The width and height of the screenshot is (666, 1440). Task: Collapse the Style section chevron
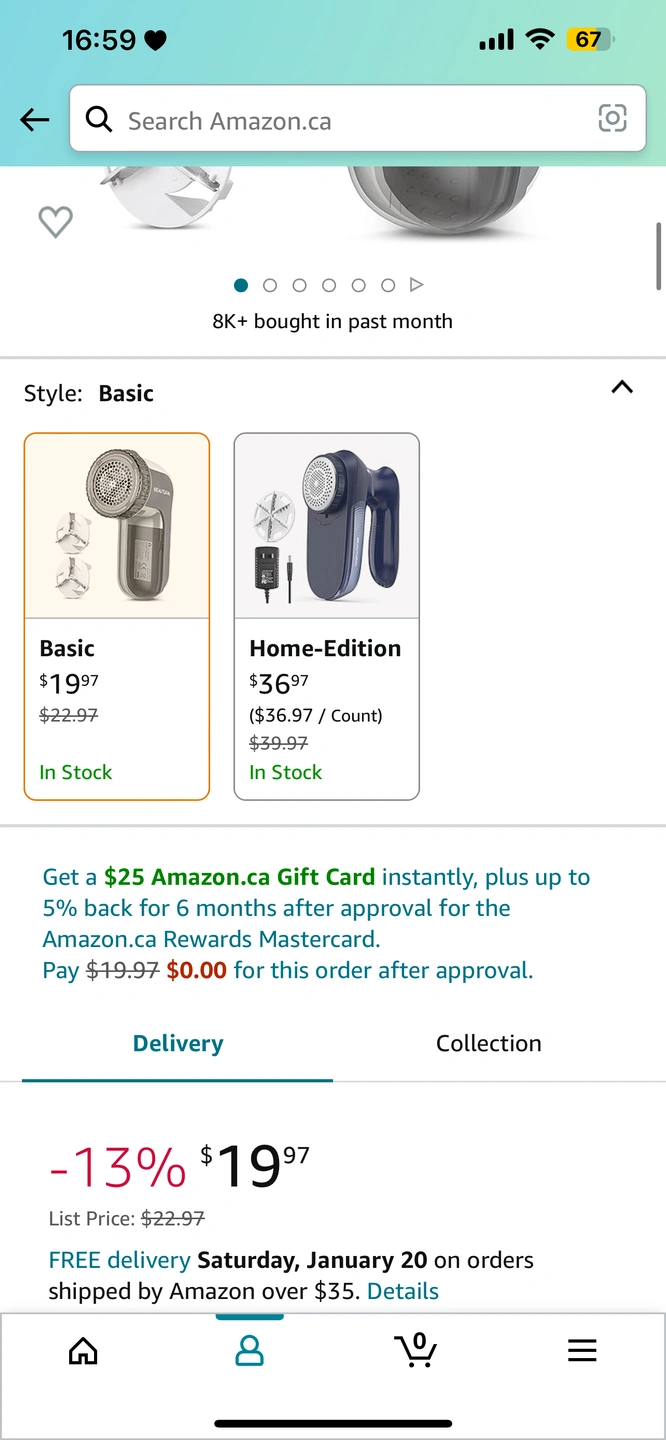(x=622, y=387)
